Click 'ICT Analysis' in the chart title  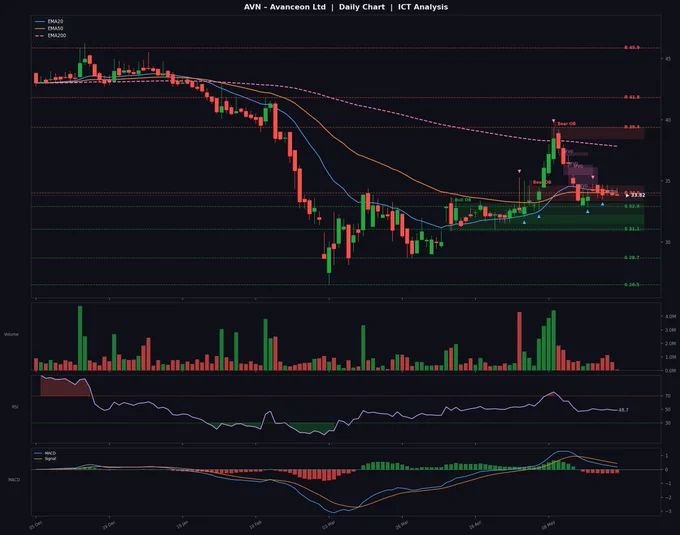[423, 7]
